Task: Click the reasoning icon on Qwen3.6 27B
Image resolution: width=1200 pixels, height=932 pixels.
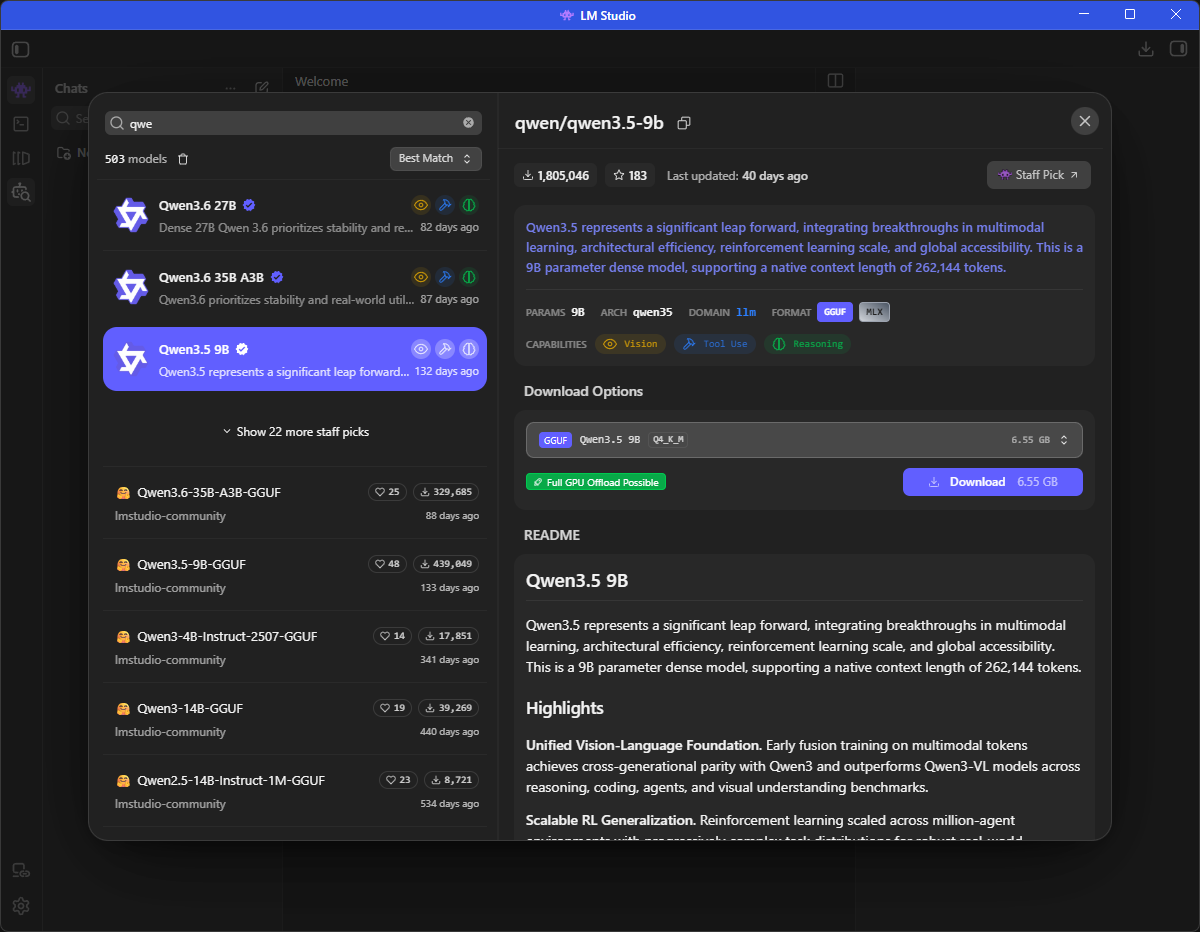Action: point(469,205)
